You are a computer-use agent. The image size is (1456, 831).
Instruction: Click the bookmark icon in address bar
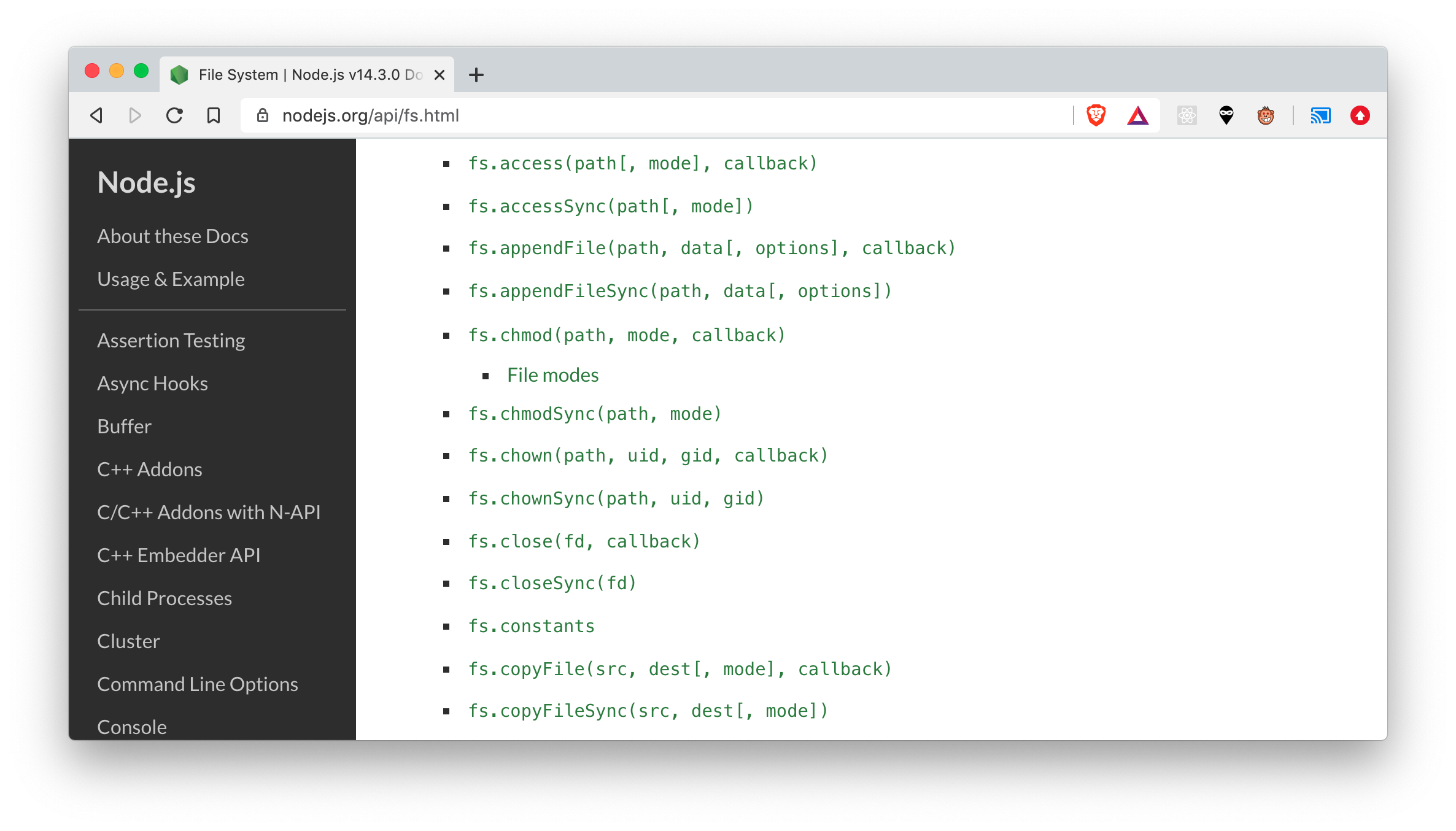click(x=213, y=115)
